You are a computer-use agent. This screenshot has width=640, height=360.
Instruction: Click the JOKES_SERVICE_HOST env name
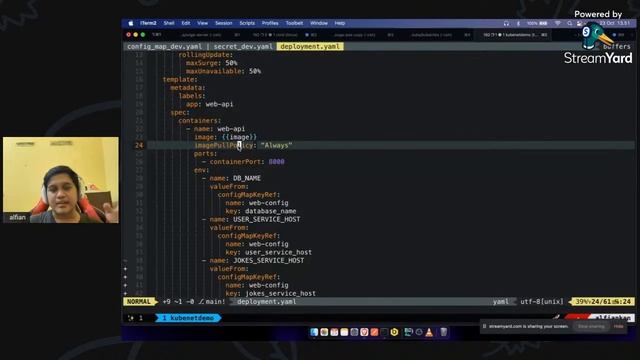[x=269, y=260]
